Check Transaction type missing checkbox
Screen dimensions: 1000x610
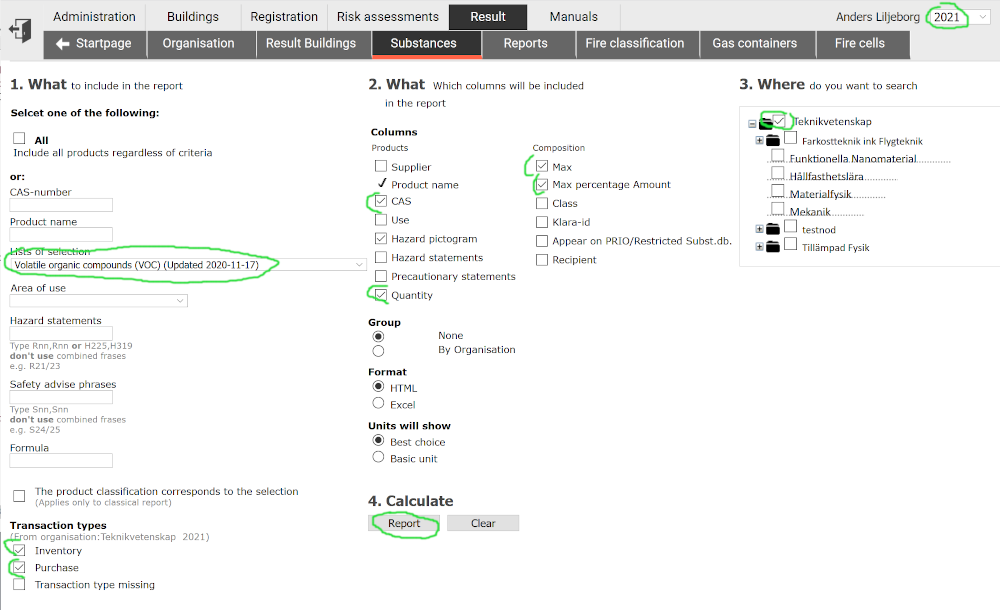click(x=19, y=584)
